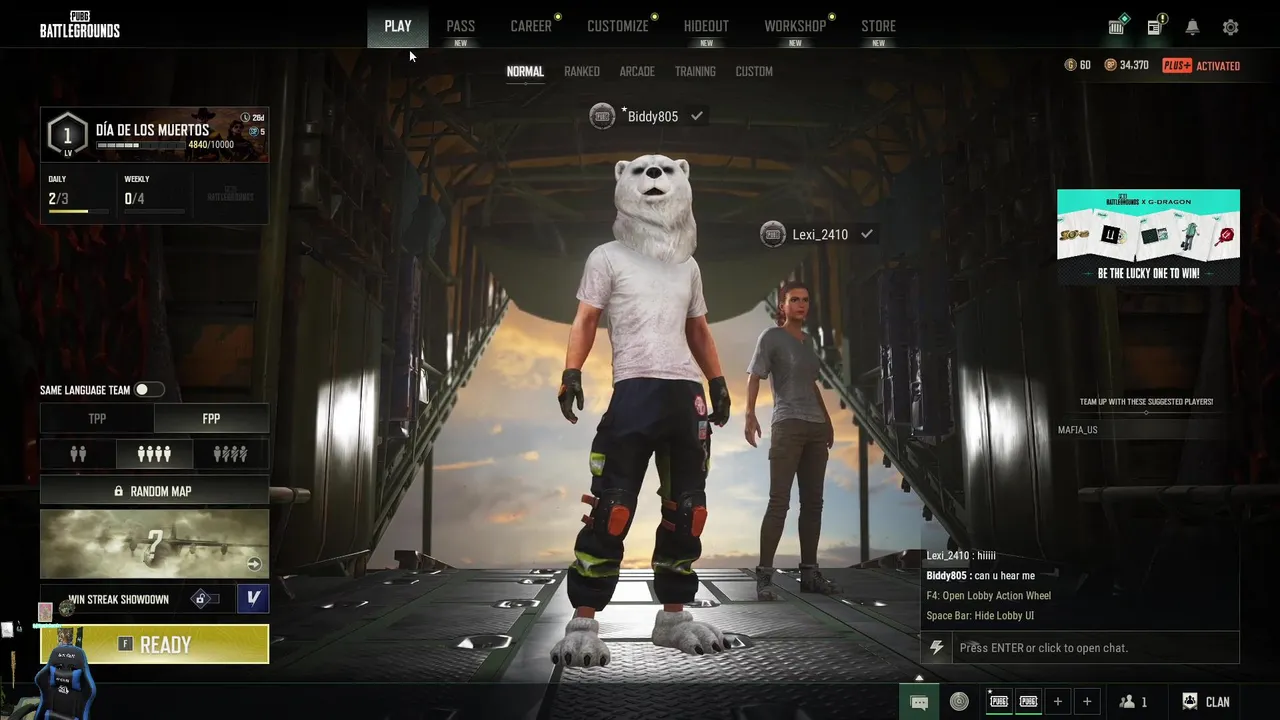Open the Día de los Muertos pass card
The width and height of the screenshot is (1280, 720).
[x=154, y=134]
